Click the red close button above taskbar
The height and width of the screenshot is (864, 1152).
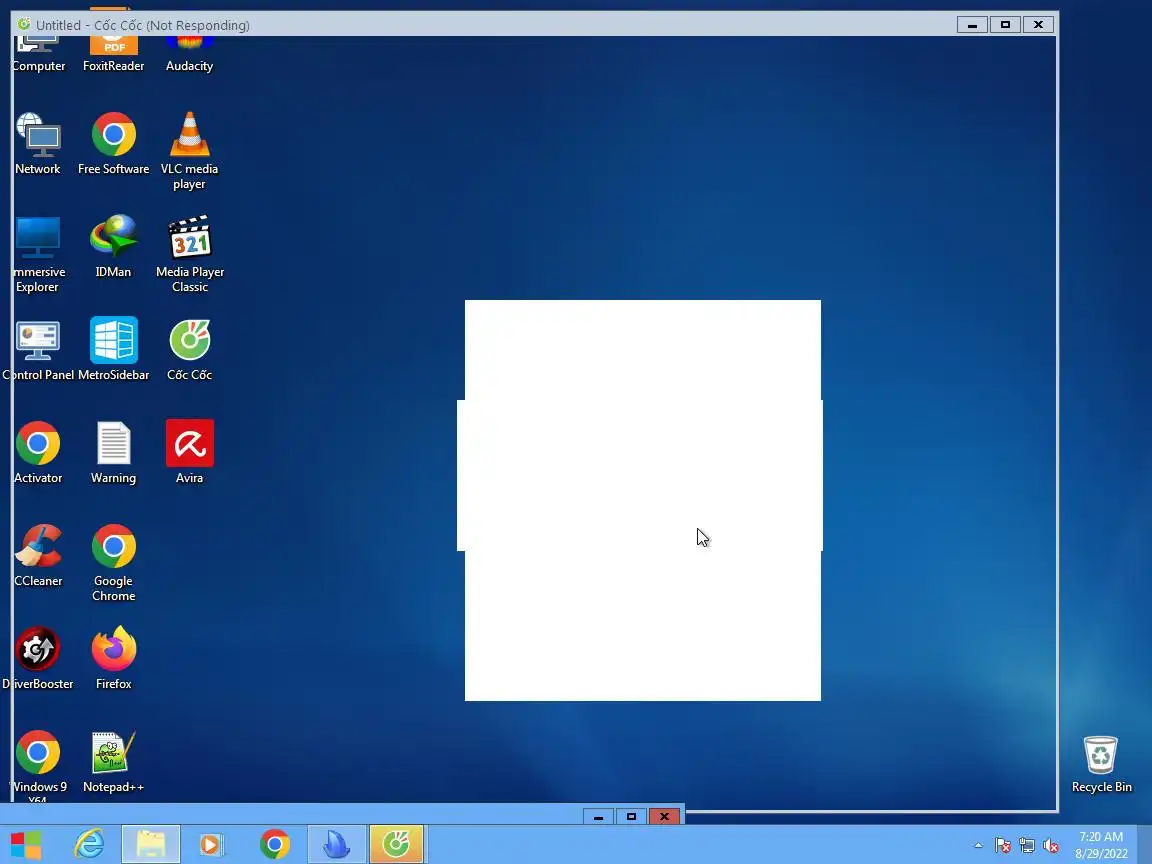click(664, 816)
